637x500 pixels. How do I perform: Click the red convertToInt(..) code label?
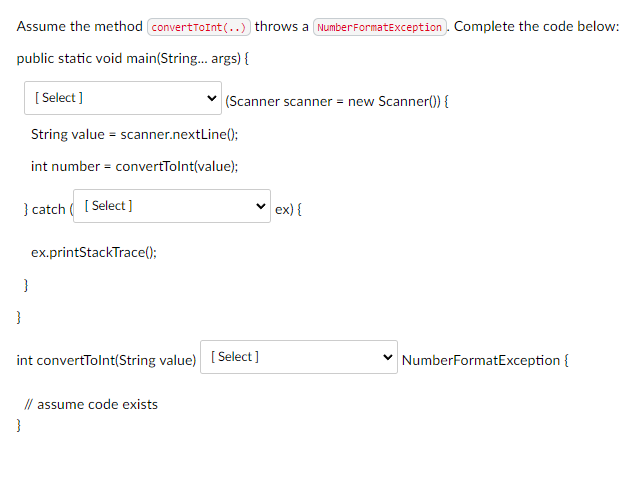[199, 27]
